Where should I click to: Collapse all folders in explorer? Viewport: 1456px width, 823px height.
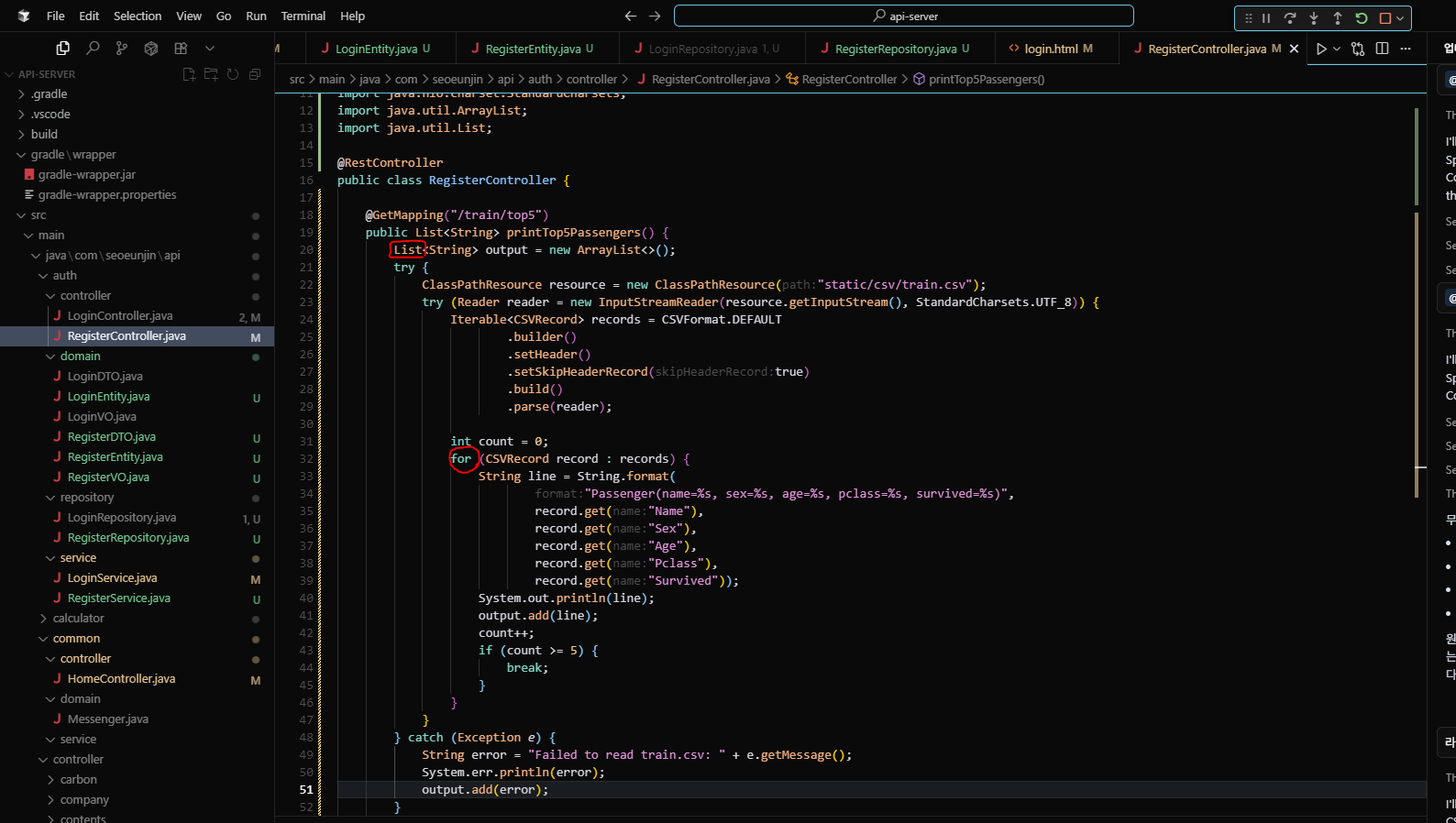255,74
